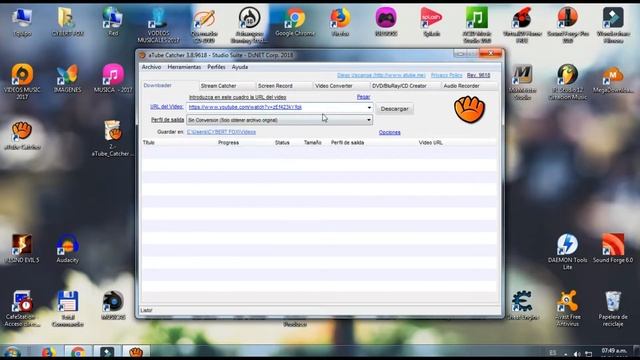
Task: Expand the URL del Video history dropdown
Action: (x=369, y=108)
